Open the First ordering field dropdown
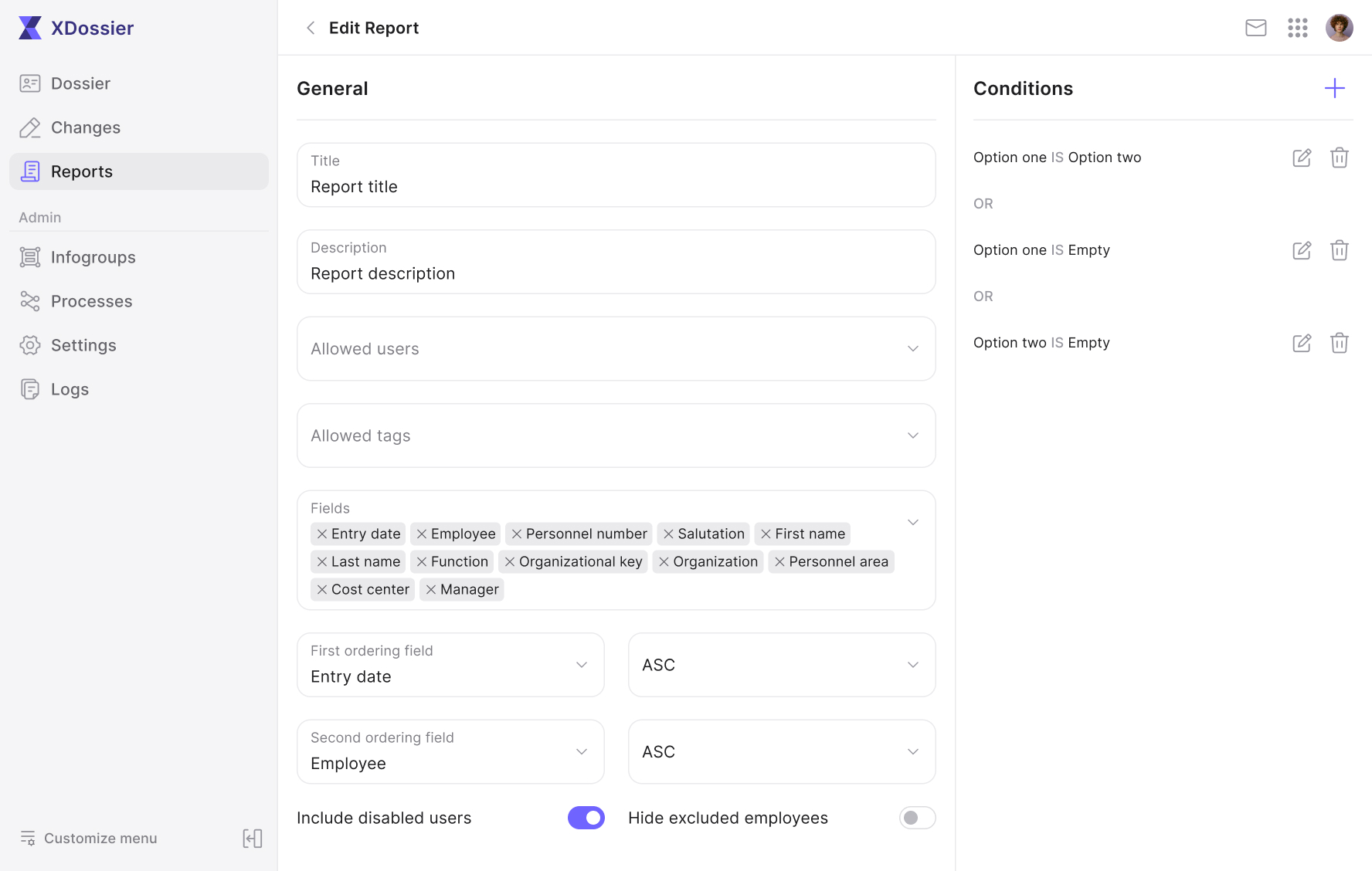The width and height of the screenshot is (1372, 871). click(x=450, y=665)
